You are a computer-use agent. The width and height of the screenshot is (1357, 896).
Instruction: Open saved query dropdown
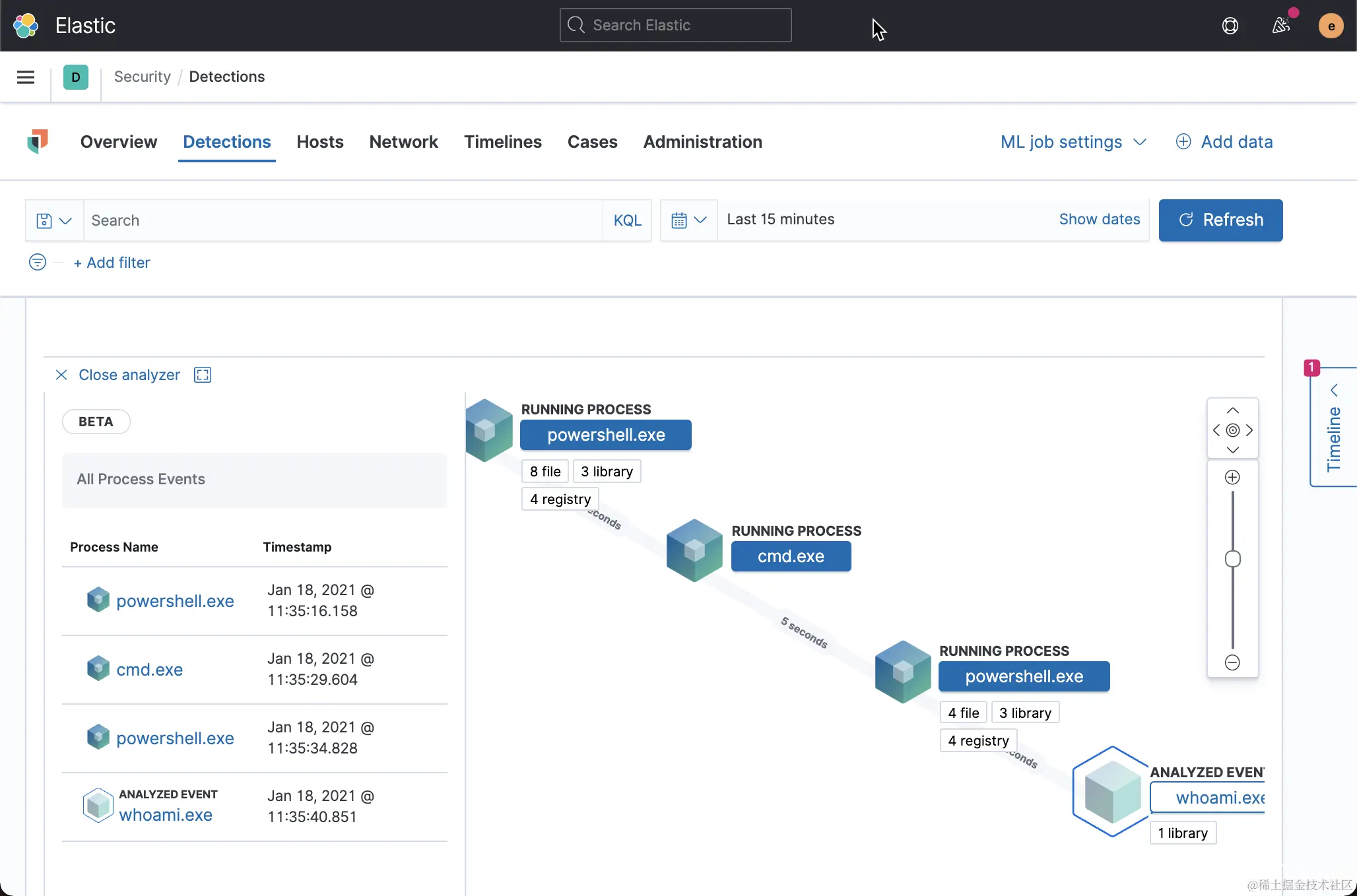point(54,220)
